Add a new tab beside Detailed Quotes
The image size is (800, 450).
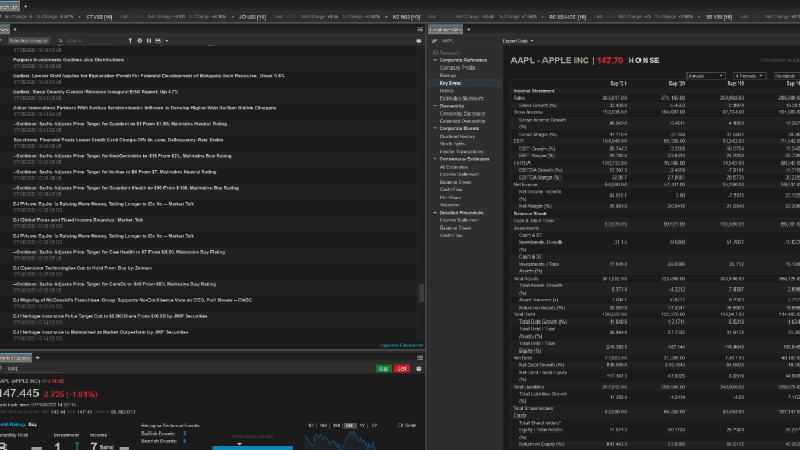[37, 358]
